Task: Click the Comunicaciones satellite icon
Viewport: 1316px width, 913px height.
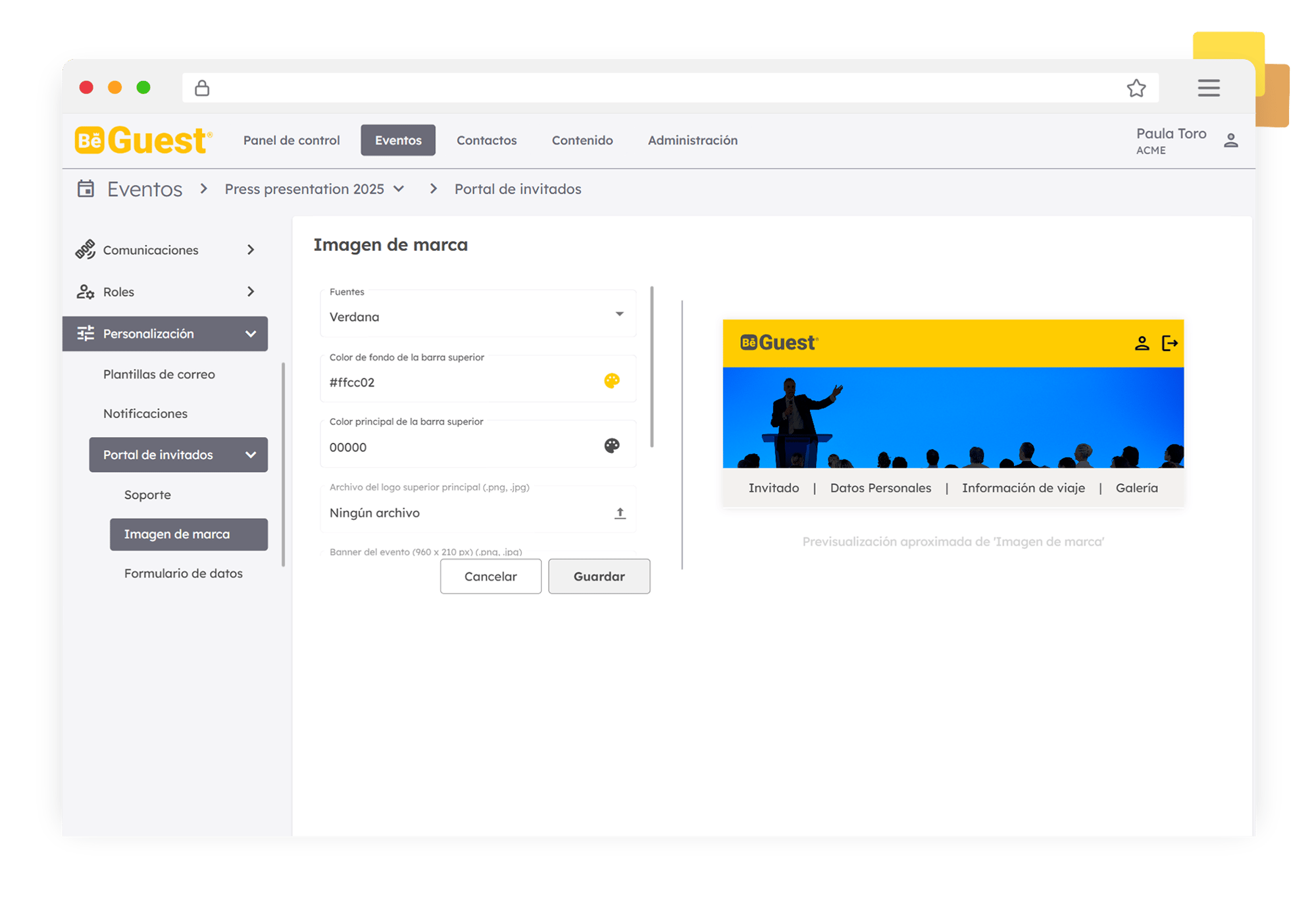Action: tap(86, 249)
